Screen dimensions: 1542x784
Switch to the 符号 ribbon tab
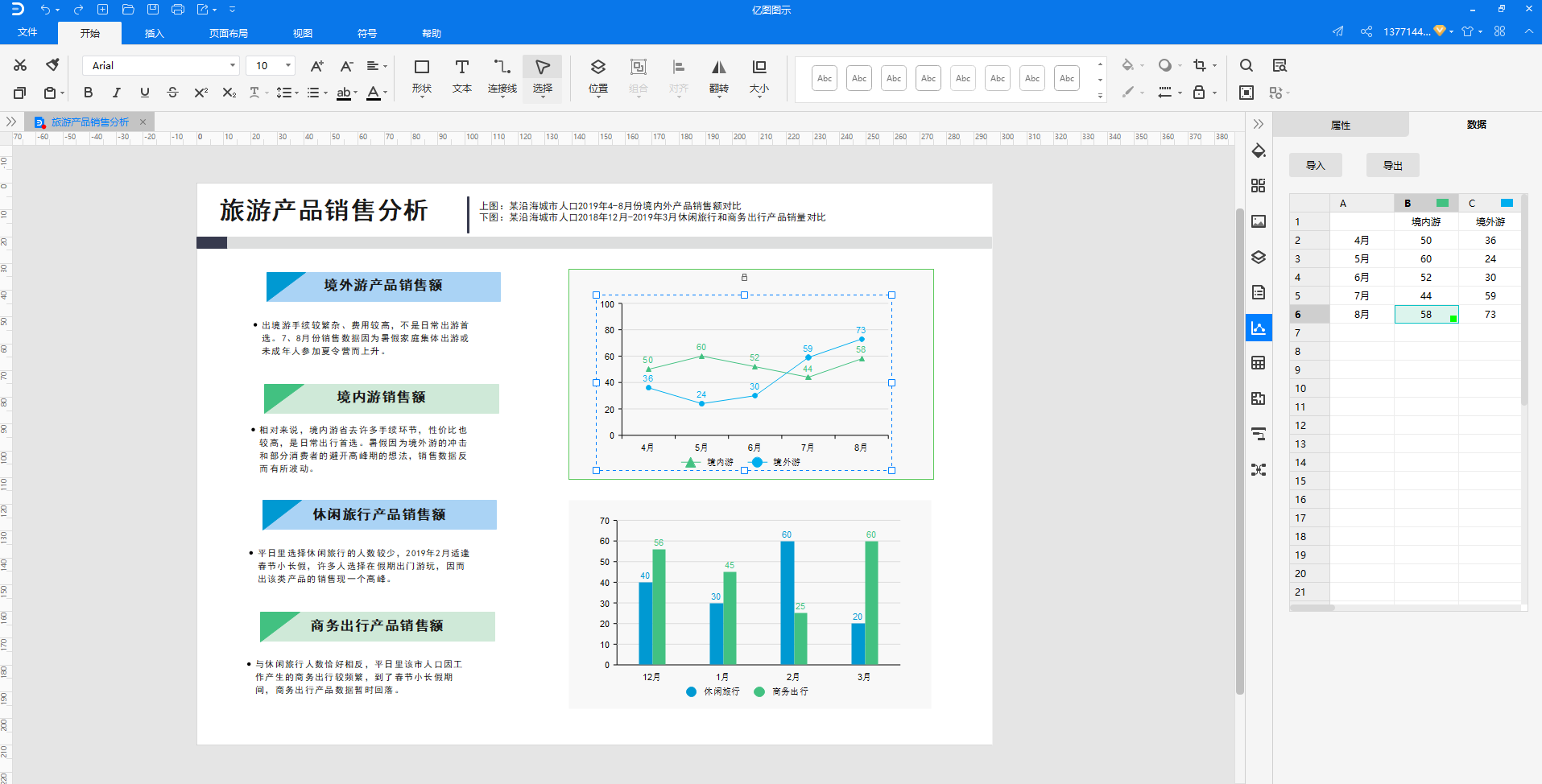pyautogui.click(x=366, y=33)
